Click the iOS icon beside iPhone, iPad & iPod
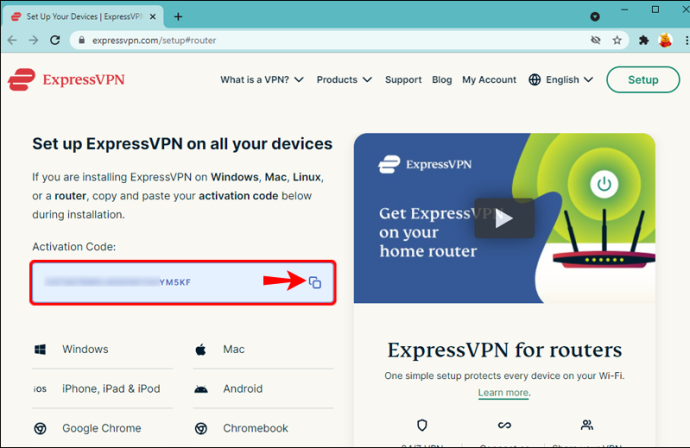The image size is (690, 448). [x=40, y=389]
